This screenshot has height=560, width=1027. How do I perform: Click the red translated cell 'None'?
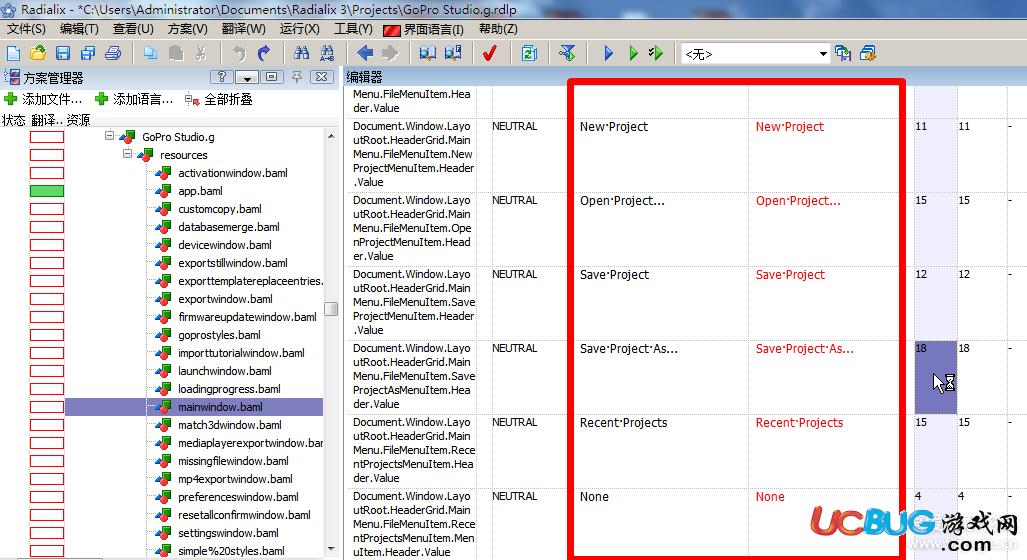tap(770, 497)
